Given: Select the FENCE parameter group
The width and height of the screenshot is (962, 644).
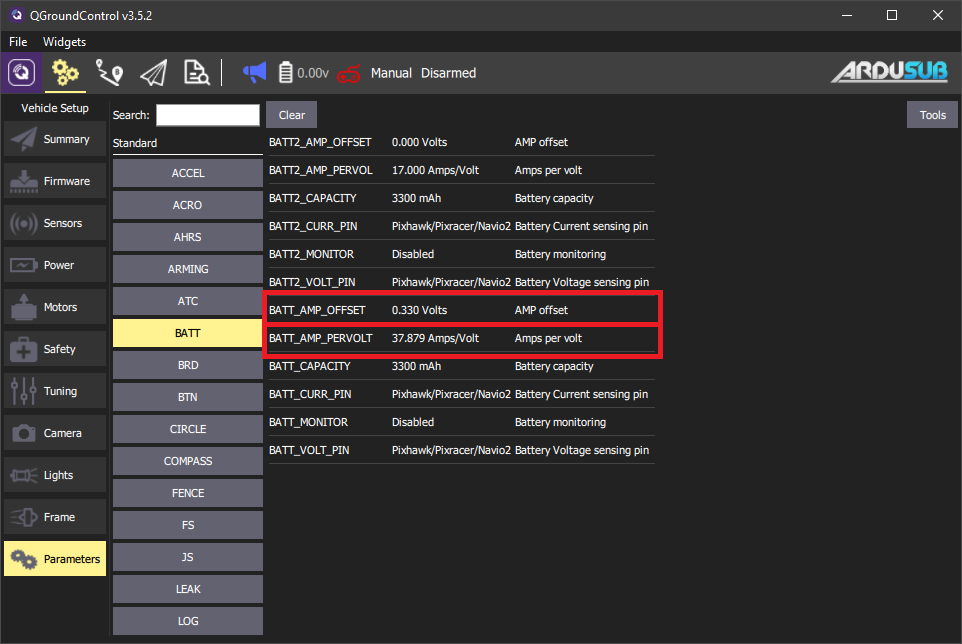Looking at the screenshot, I should point(188,493).
